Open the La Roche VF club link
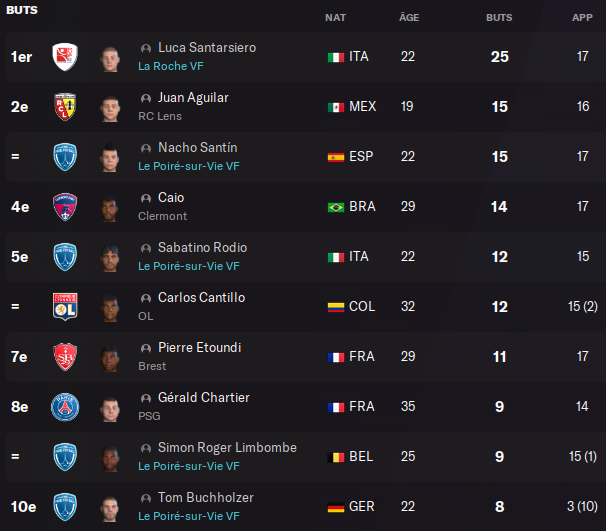This screenshot has width=606, height=531. 174,66
